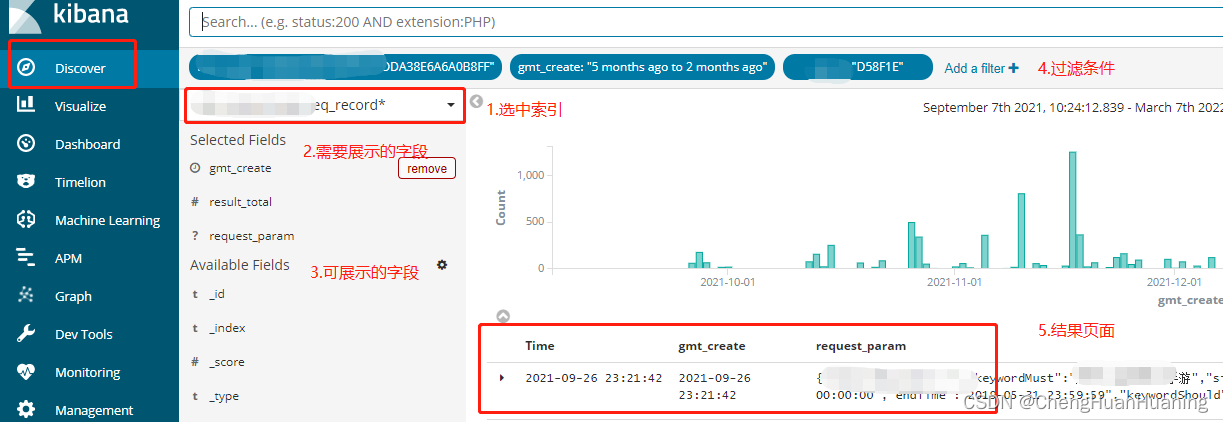This screenshot has height=422, width=1223.
Task: Open the index pattern dropdown
Action: coord(324,105)
